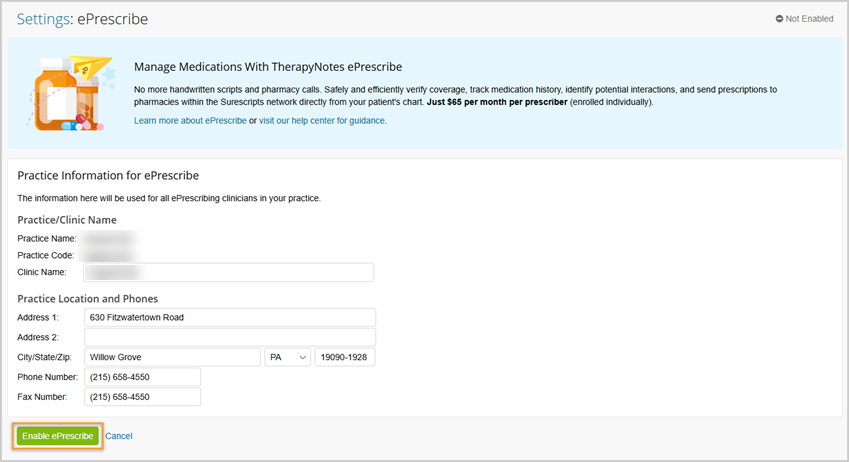Click the 'Practice/Clinic Name' heading

[x=67, y=220]
